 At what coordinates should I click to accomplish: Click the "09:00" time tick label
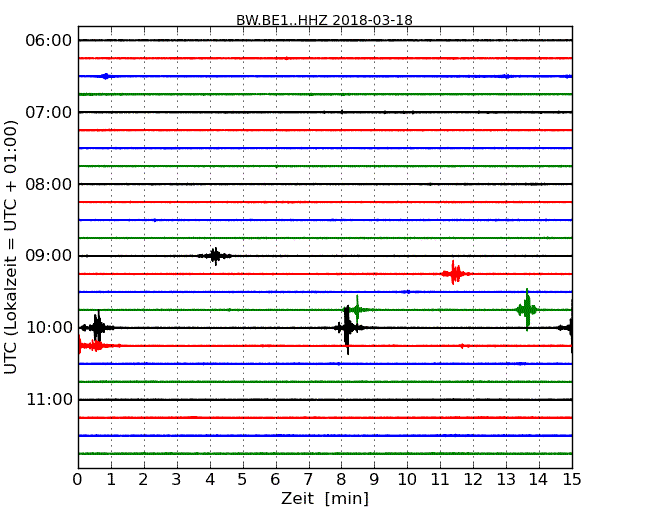(49, 256)
